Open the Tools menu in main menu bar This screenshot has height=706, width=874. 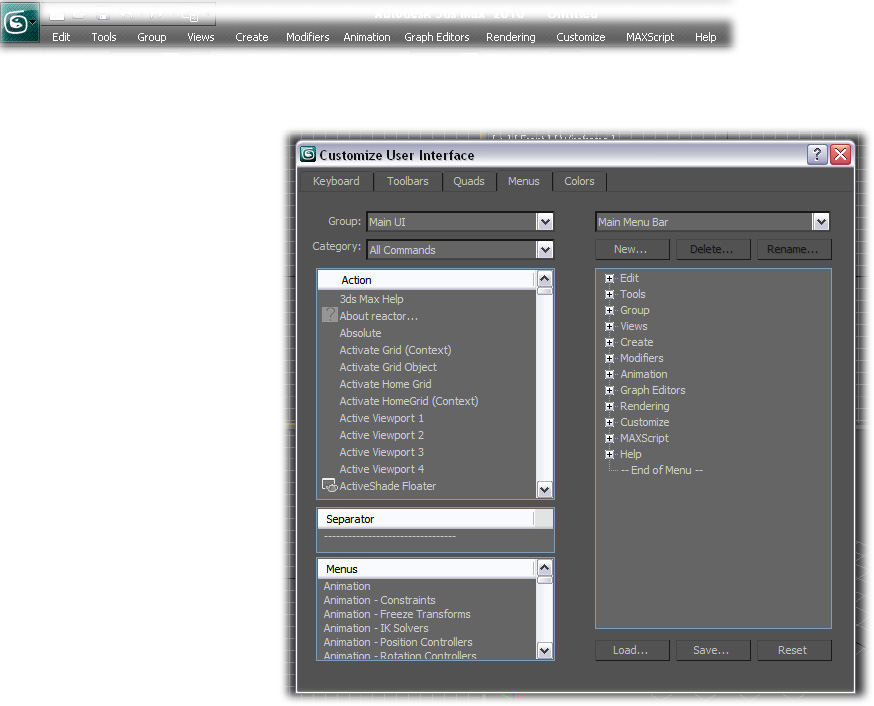104,37
